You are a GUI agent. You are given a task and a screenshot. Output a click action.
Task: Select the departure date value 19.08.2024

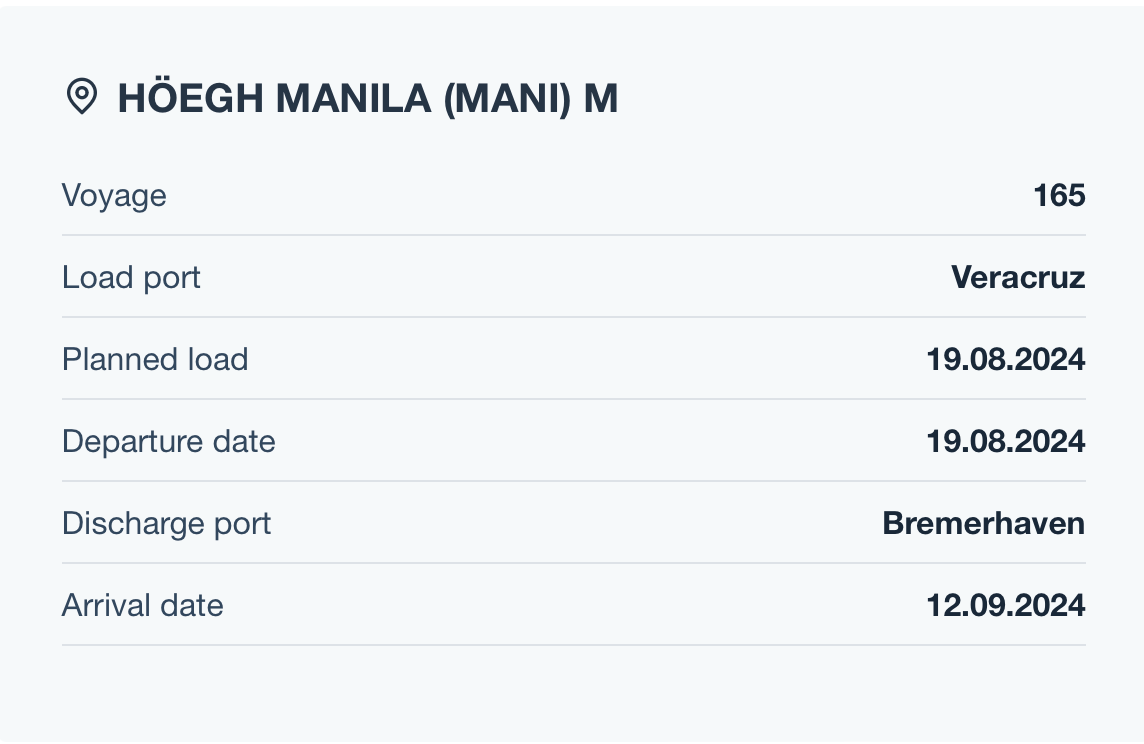click(1006, 441)
